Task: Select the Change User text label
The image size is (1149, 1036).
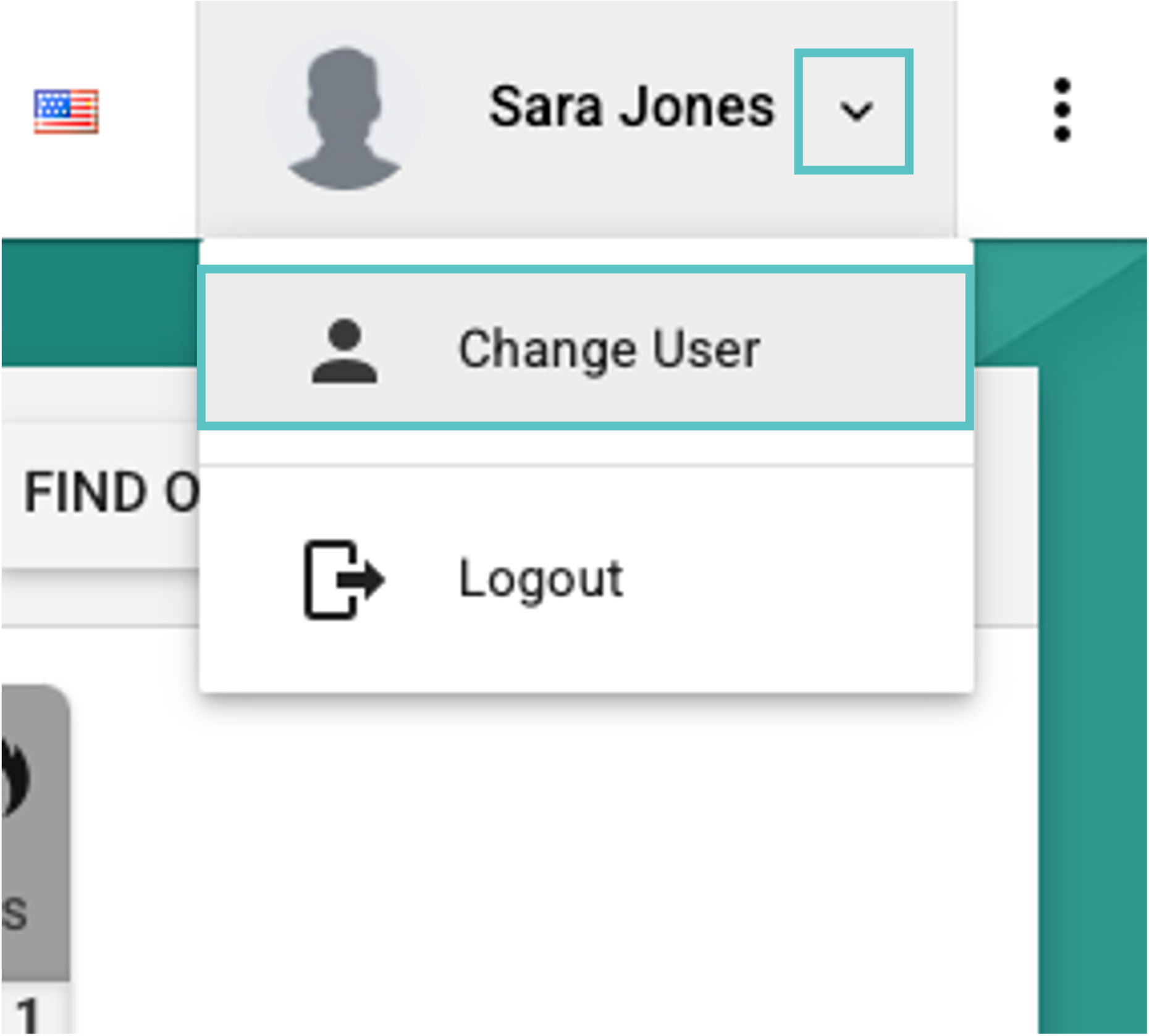Action: (608, 350)
